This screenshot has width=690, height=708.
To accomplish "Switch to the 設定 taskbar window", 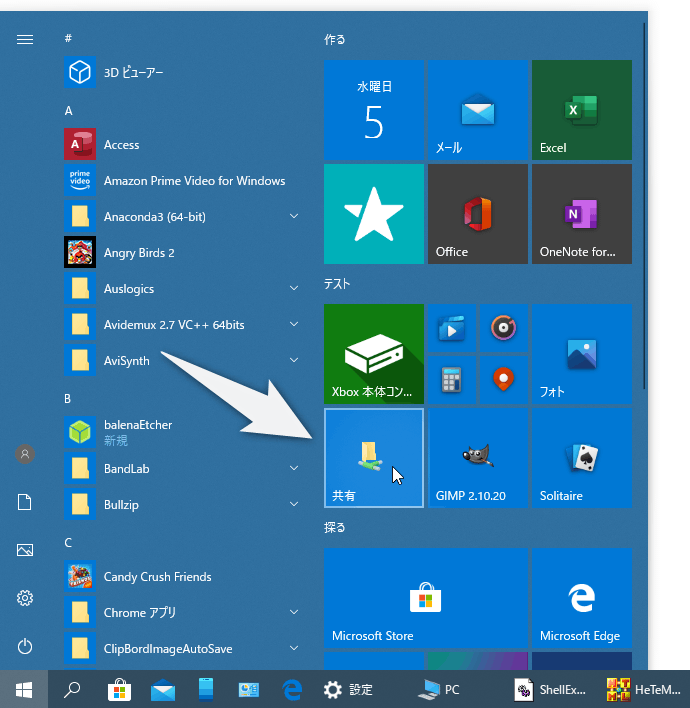I will (349, 689).
